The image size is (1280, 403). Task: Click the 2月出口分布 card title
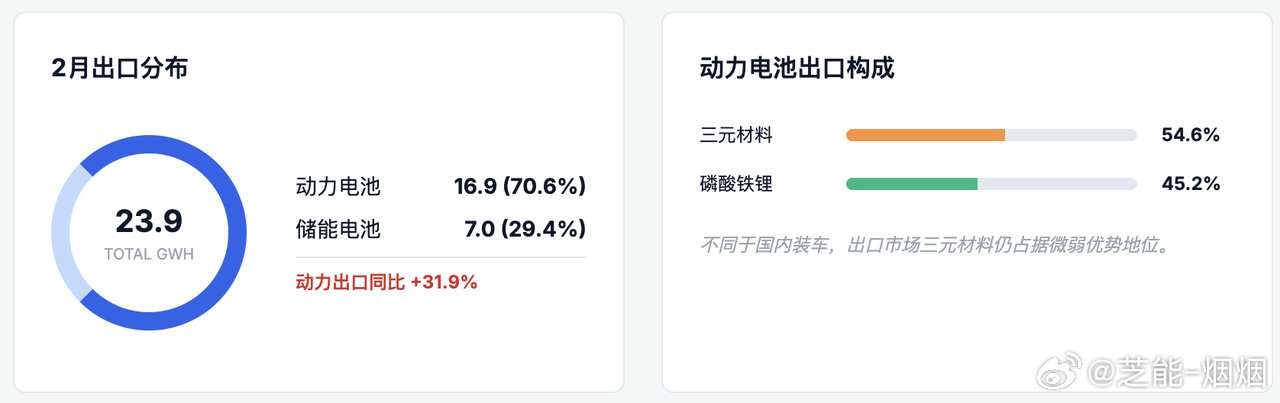(120, 68)
